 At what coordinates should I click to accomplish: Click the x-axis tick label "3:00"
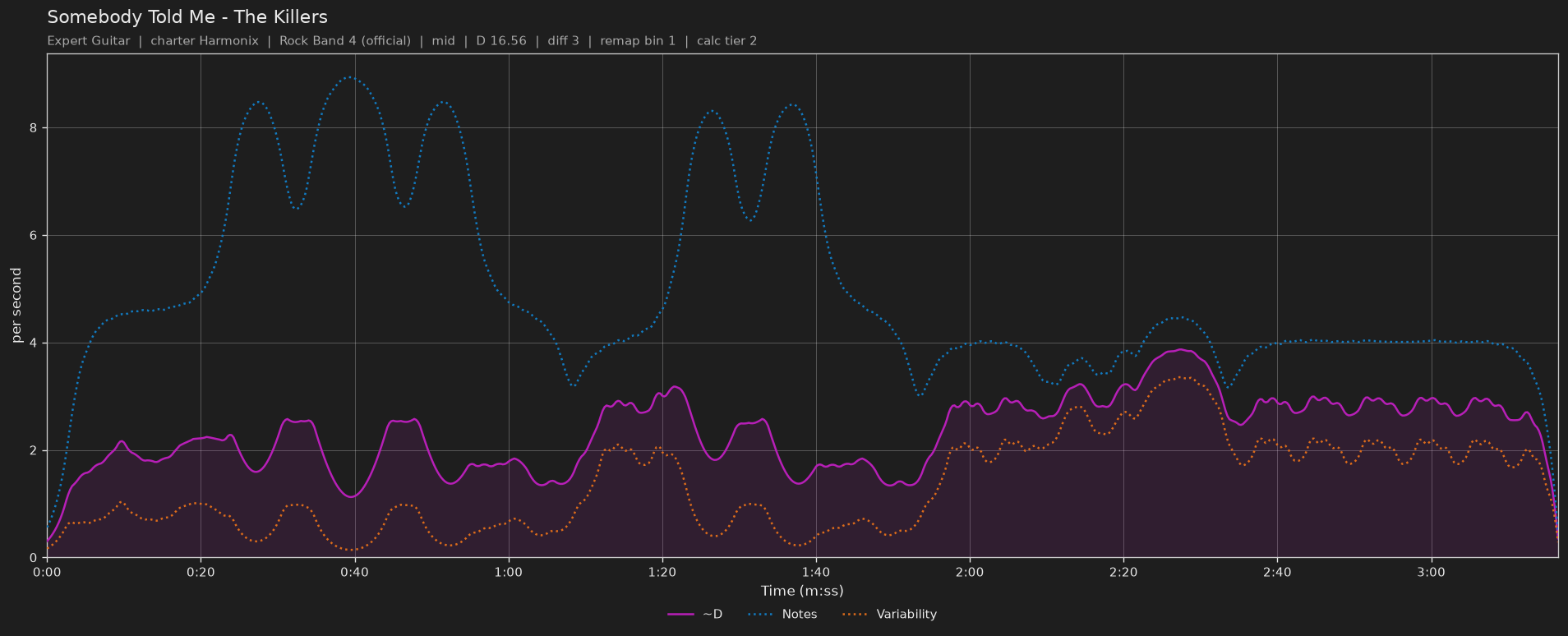pos(1431,572)
